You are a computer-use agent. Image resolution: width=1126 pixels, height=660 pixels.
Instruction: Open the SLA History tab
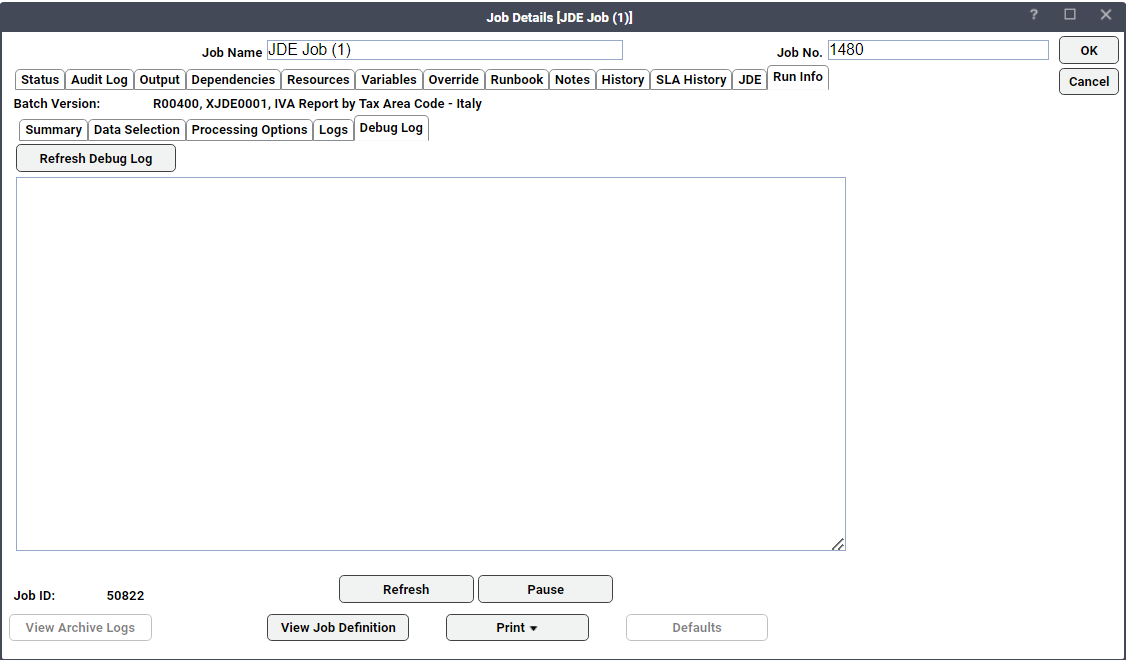coord(691,80)
